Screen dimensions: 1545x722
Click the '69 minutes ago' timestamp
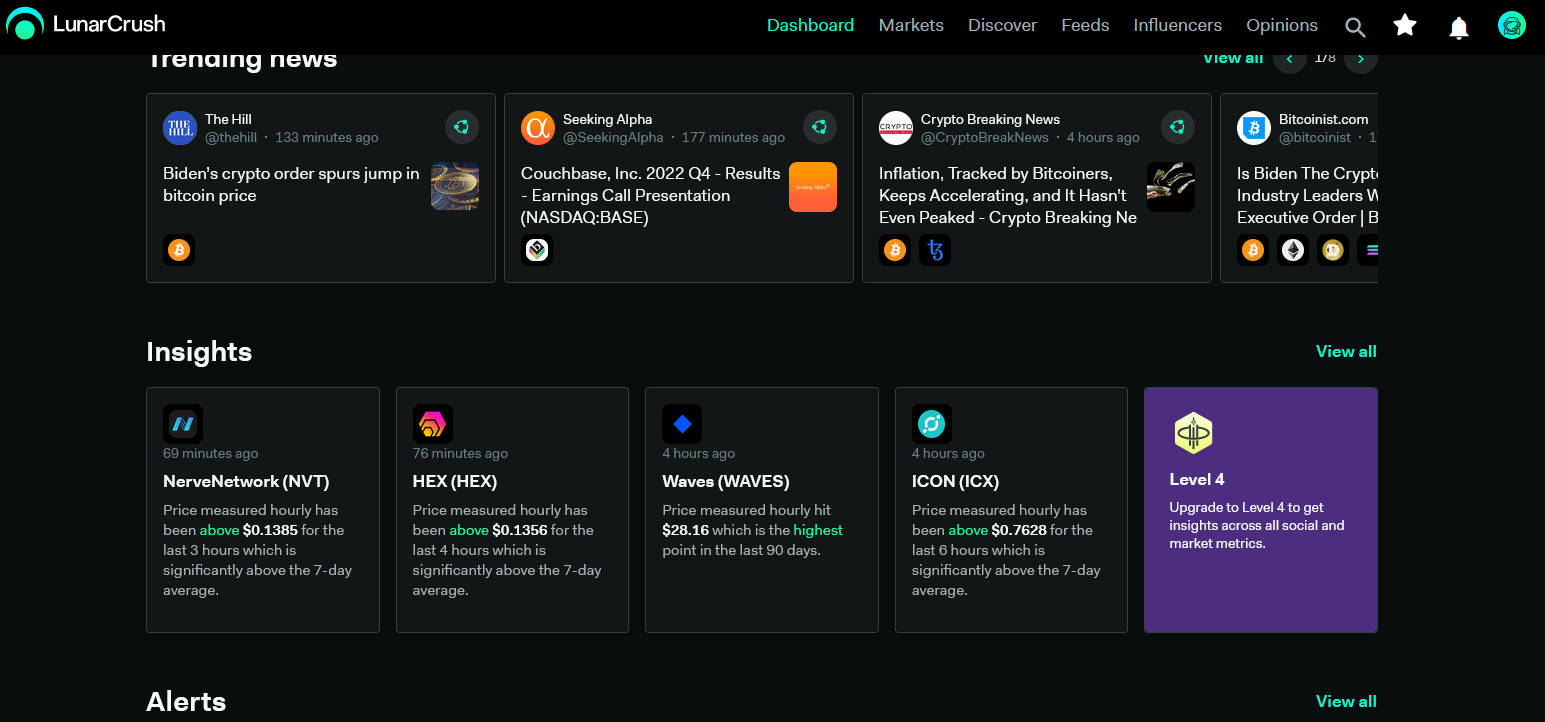211,453
